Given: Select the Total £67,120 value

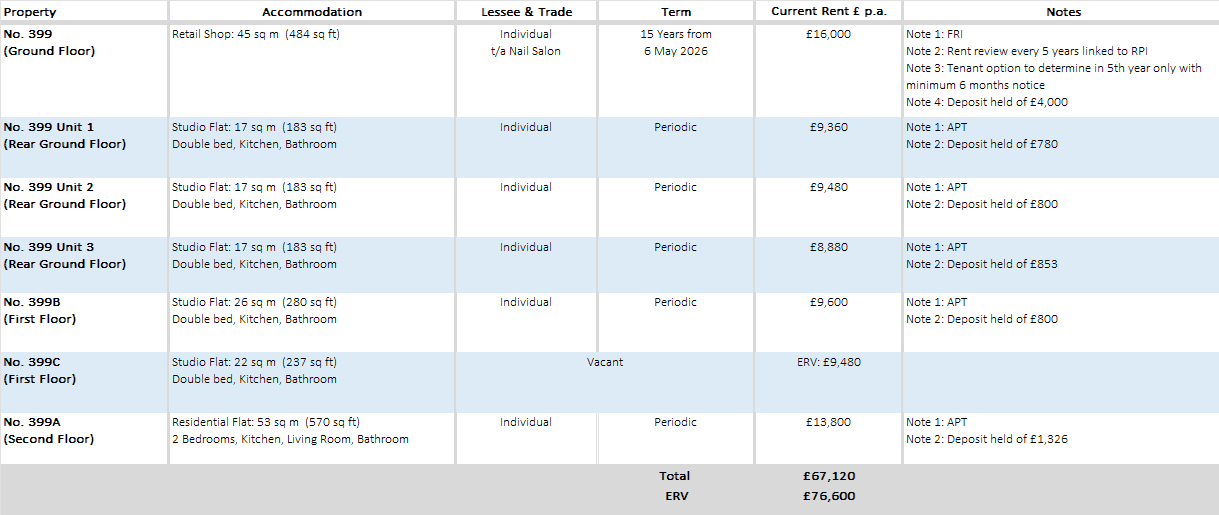Looking at the screenshot, I should point(829,476).
